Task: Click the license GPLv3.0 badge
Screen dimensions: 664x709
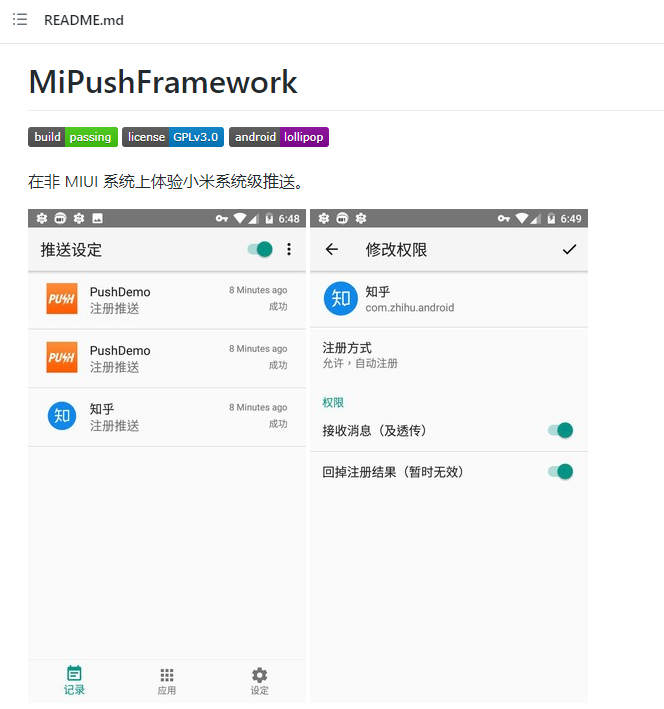Action: [173, 137]
